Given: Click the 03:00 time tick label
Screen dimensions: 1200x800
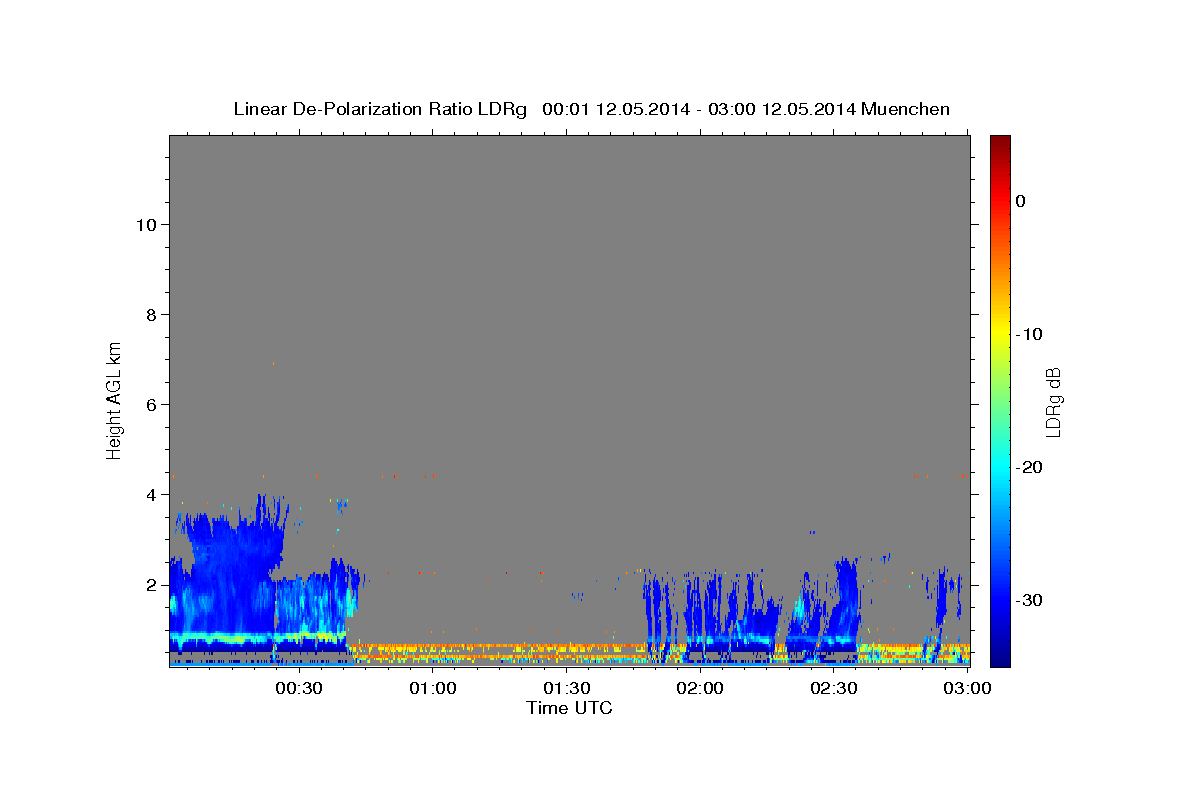Looking at the screenshot, I should coord(968,688).
